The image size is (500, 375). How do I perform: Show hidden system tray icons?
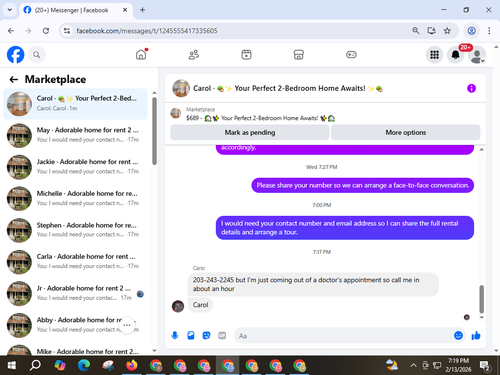tap(413, 365)
